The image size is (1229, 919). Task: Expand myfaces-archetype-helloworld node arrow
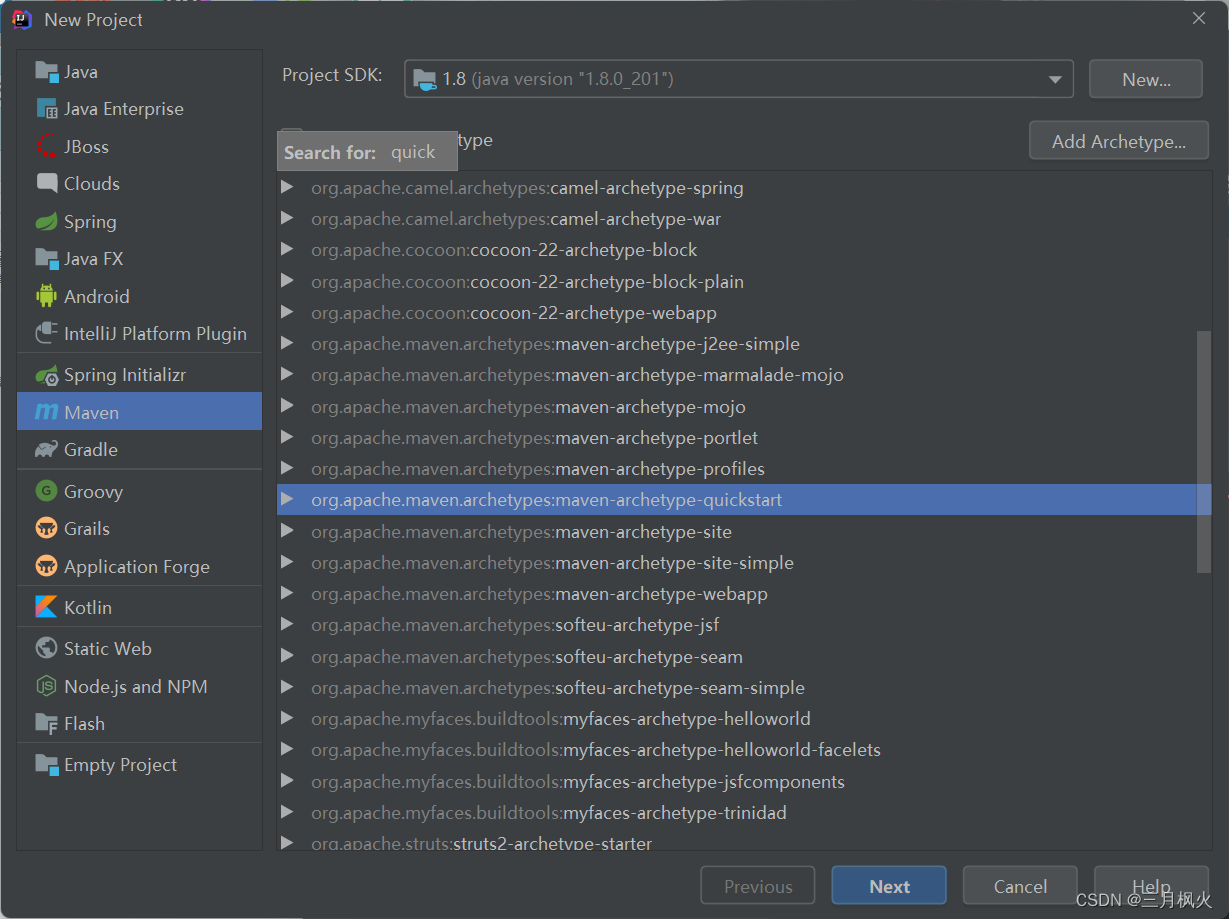tap(288, 718)
